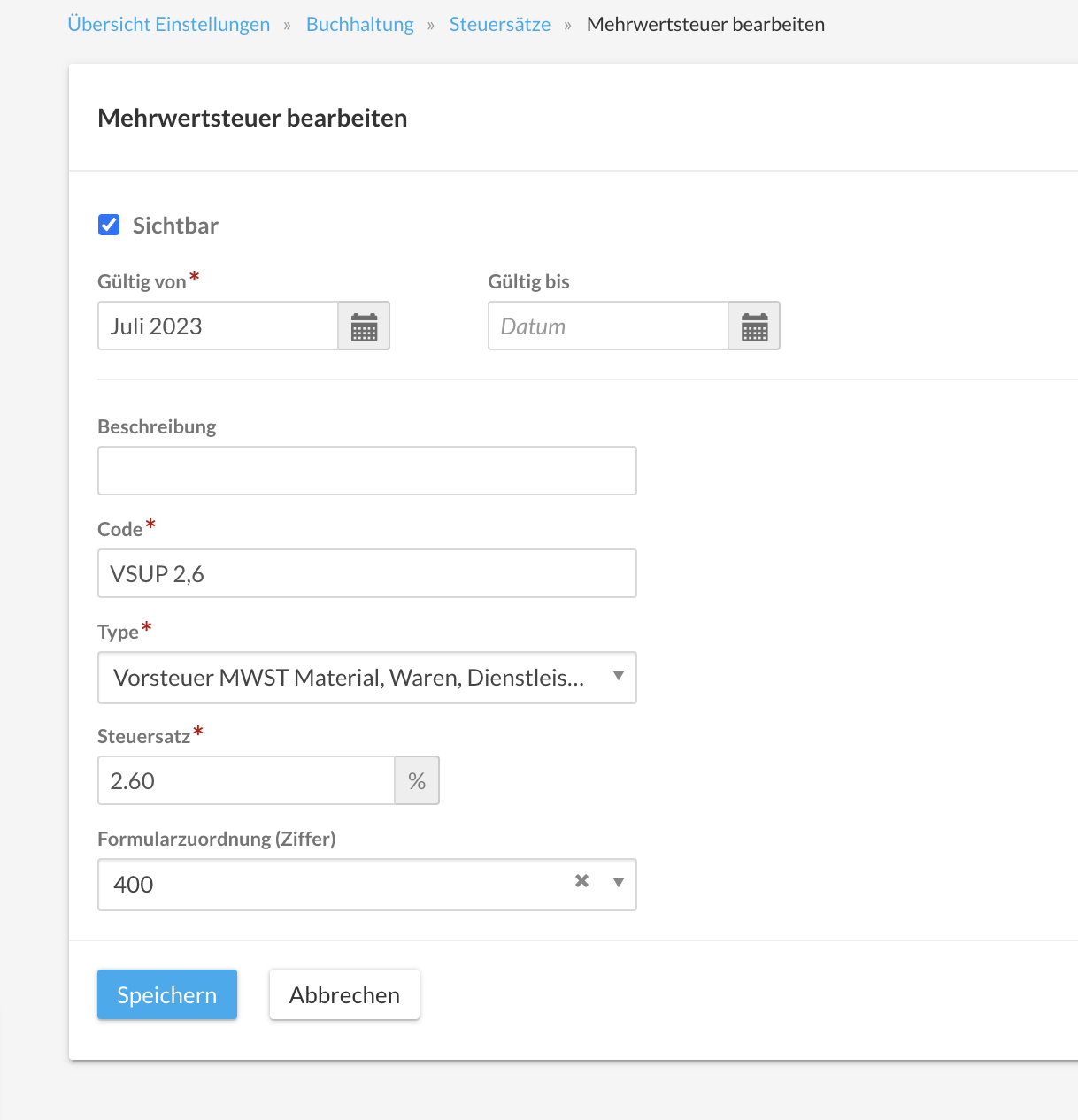
Task: Click the 'Sichtbar' label text
Action: 175,226
